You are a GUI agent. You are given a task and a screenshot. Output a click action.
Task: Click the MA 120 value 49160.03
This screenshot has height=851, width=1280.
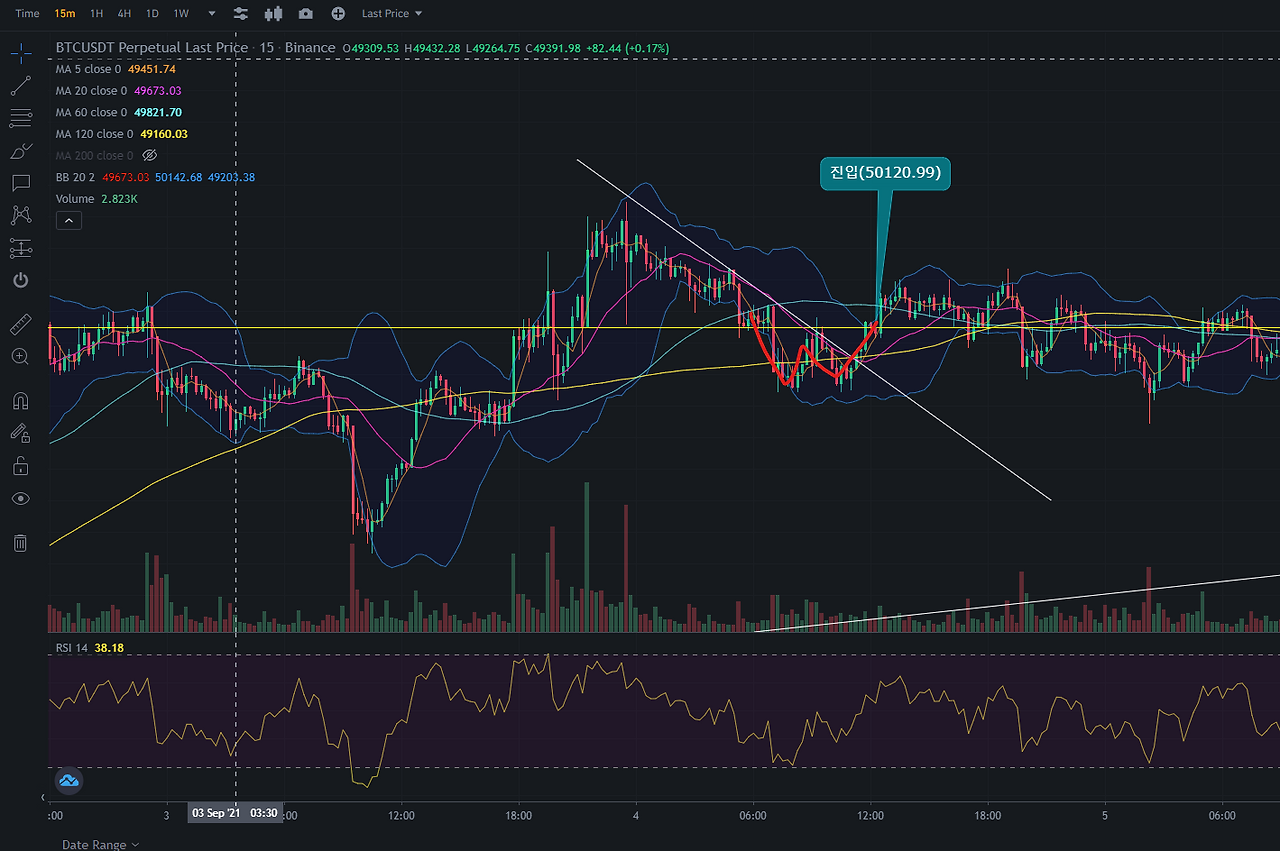click(x=164, y=134)
